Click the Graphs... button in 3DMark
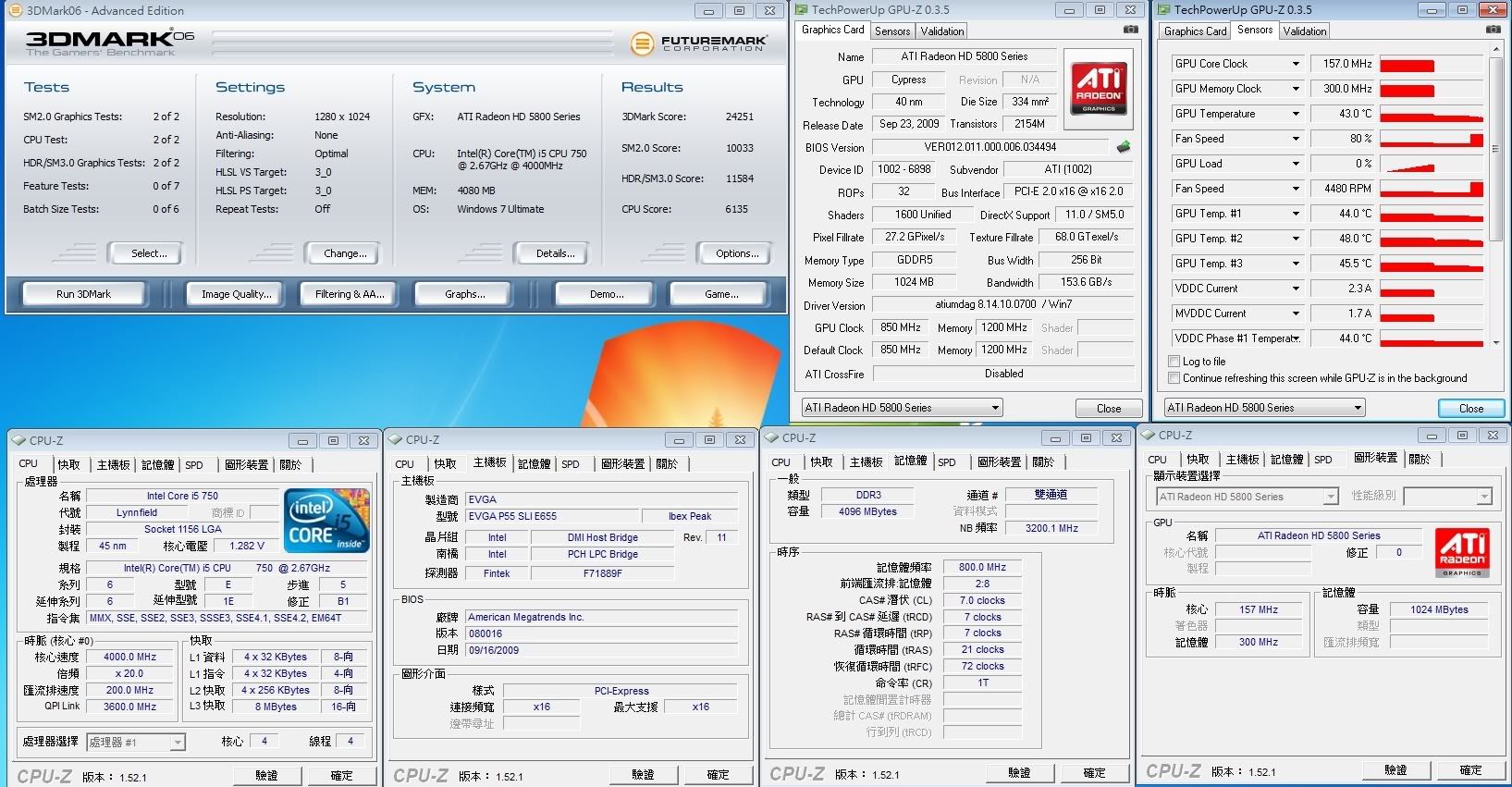This screenshot has height=787, width=1512. [464, 294]
